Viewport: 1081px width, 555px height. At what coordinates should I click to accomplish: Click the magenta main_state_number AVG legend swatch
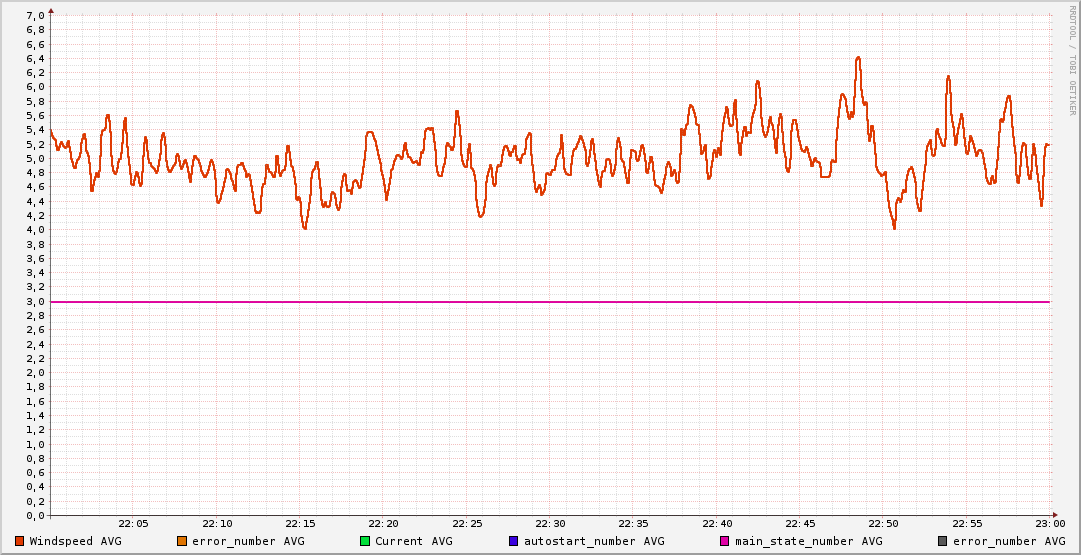click(x=724, y=541)
